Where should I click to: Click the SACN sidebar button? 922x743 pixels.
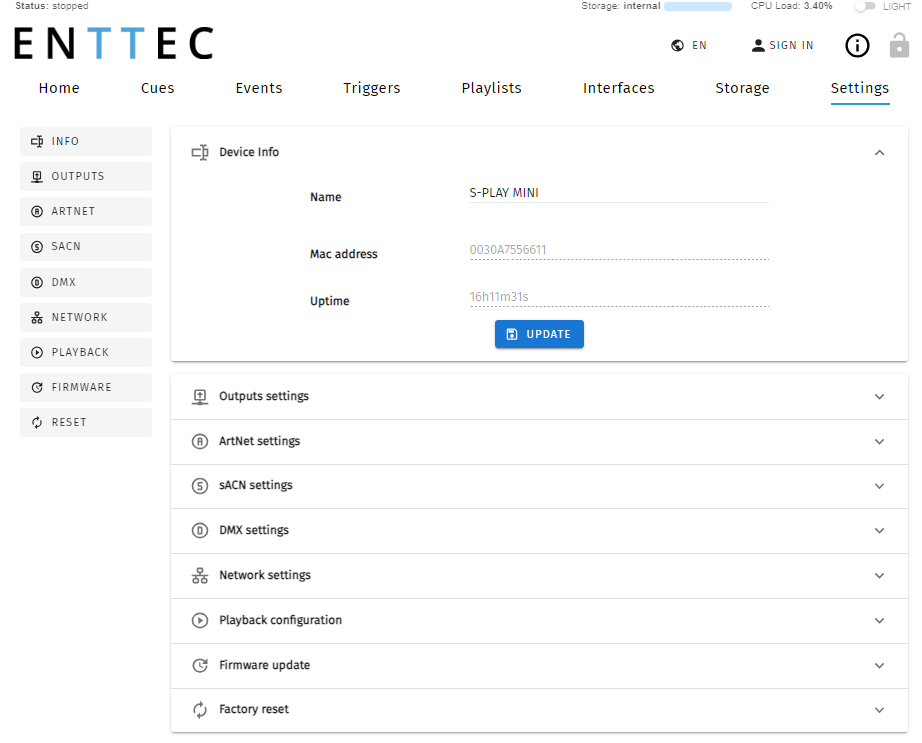click(86, 247)
